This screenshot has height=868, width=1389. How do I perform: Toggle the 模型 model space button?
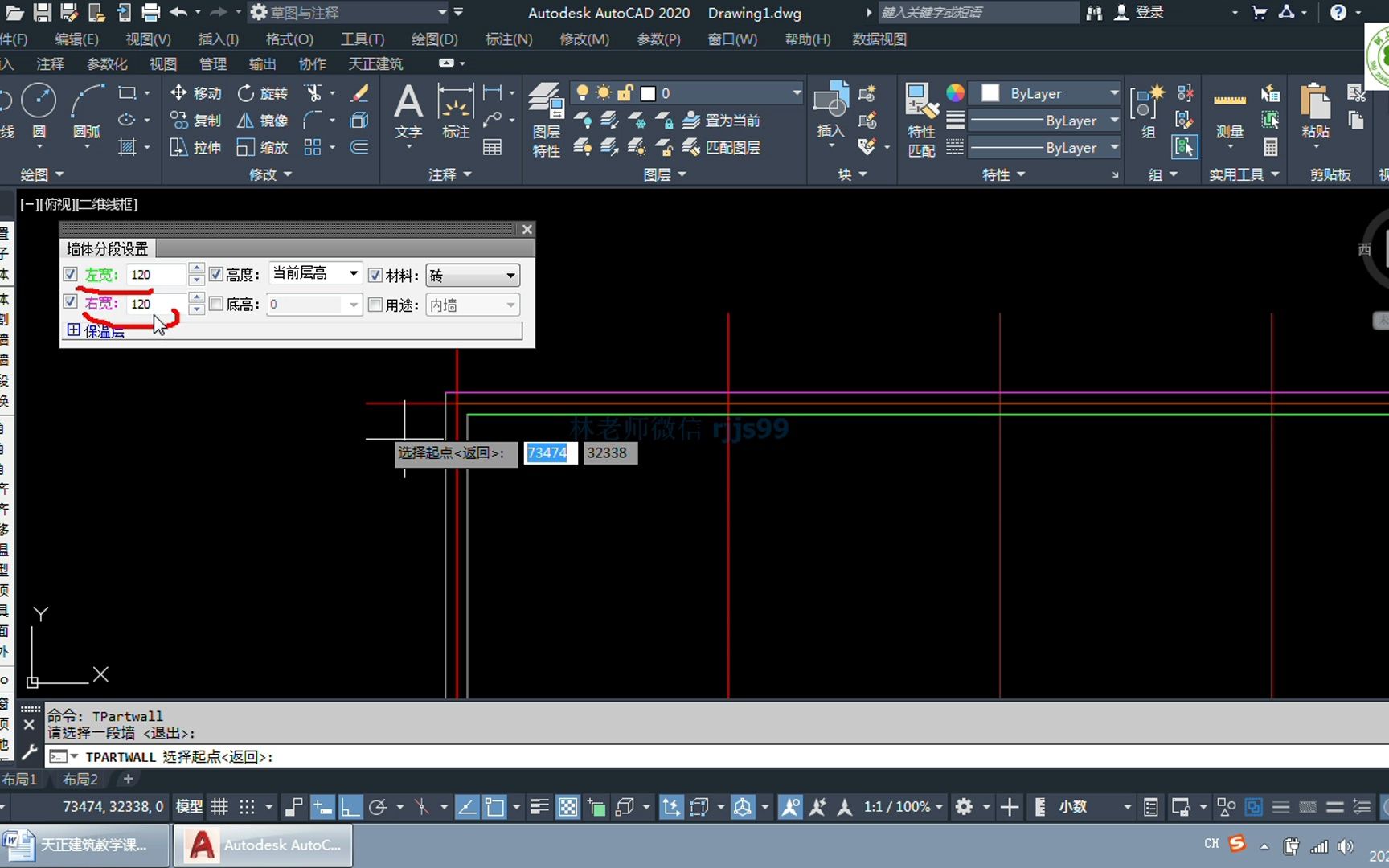point(189,806)
